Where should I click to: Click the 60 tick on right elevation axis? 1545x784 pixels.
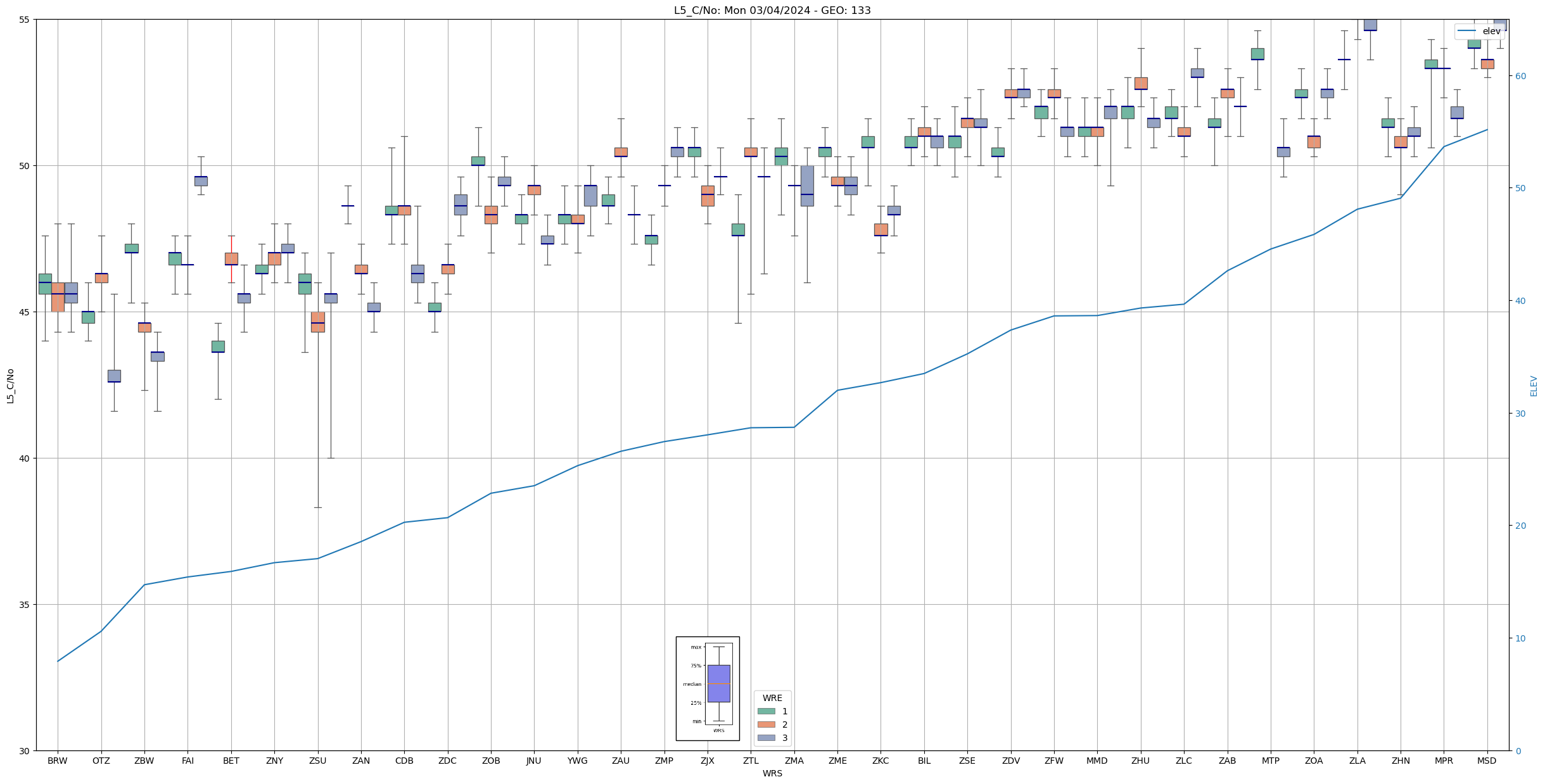tap(1520, 76)
